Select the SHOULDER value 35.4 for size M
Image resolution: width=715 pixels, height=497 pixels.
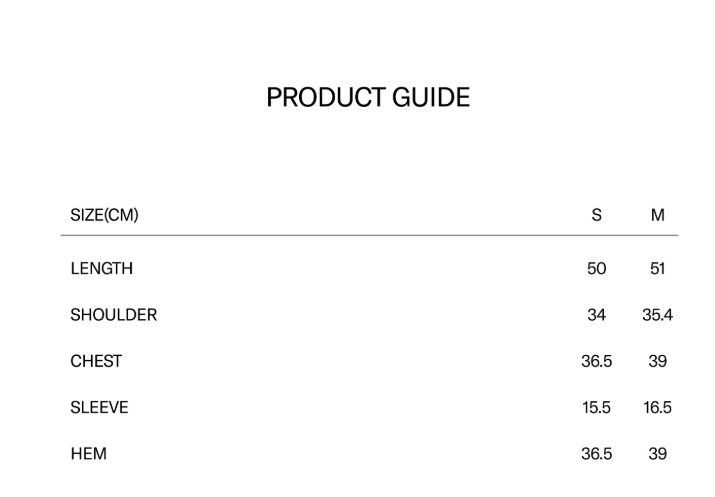pos(657,315)
